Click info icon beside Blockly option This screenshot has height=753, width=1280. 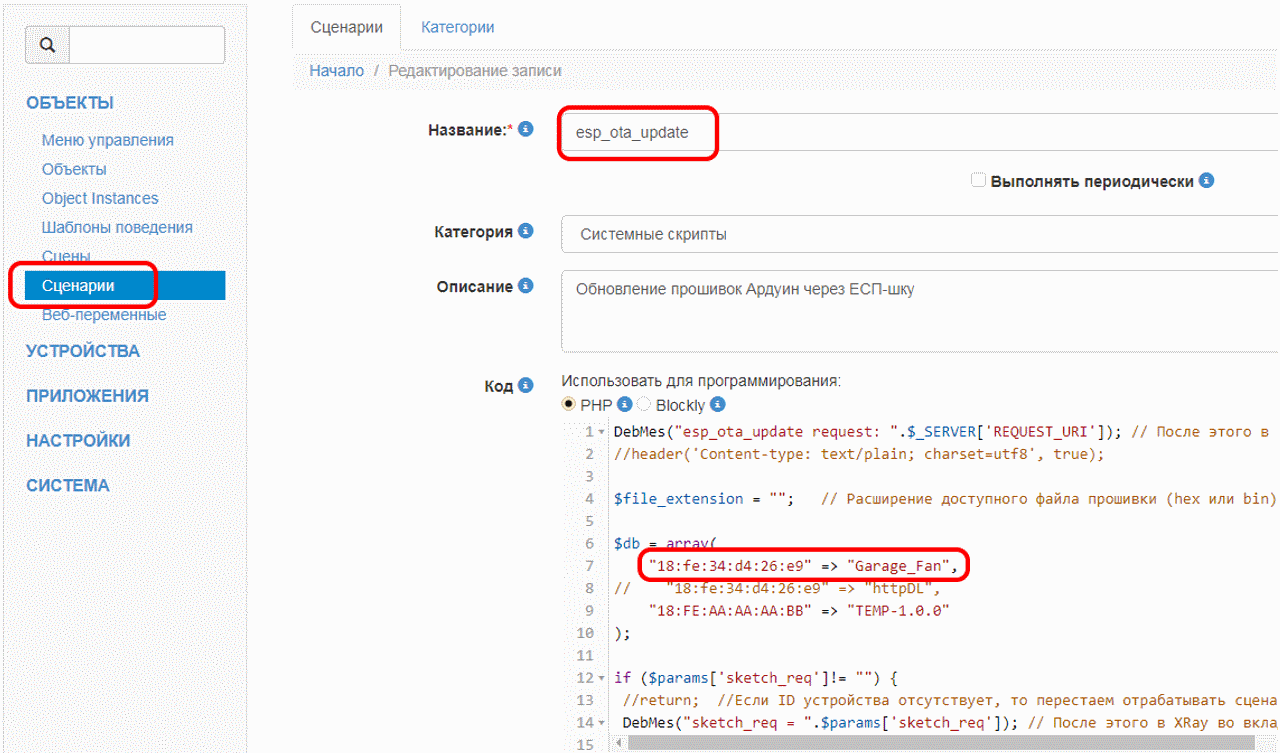point(717,405)
